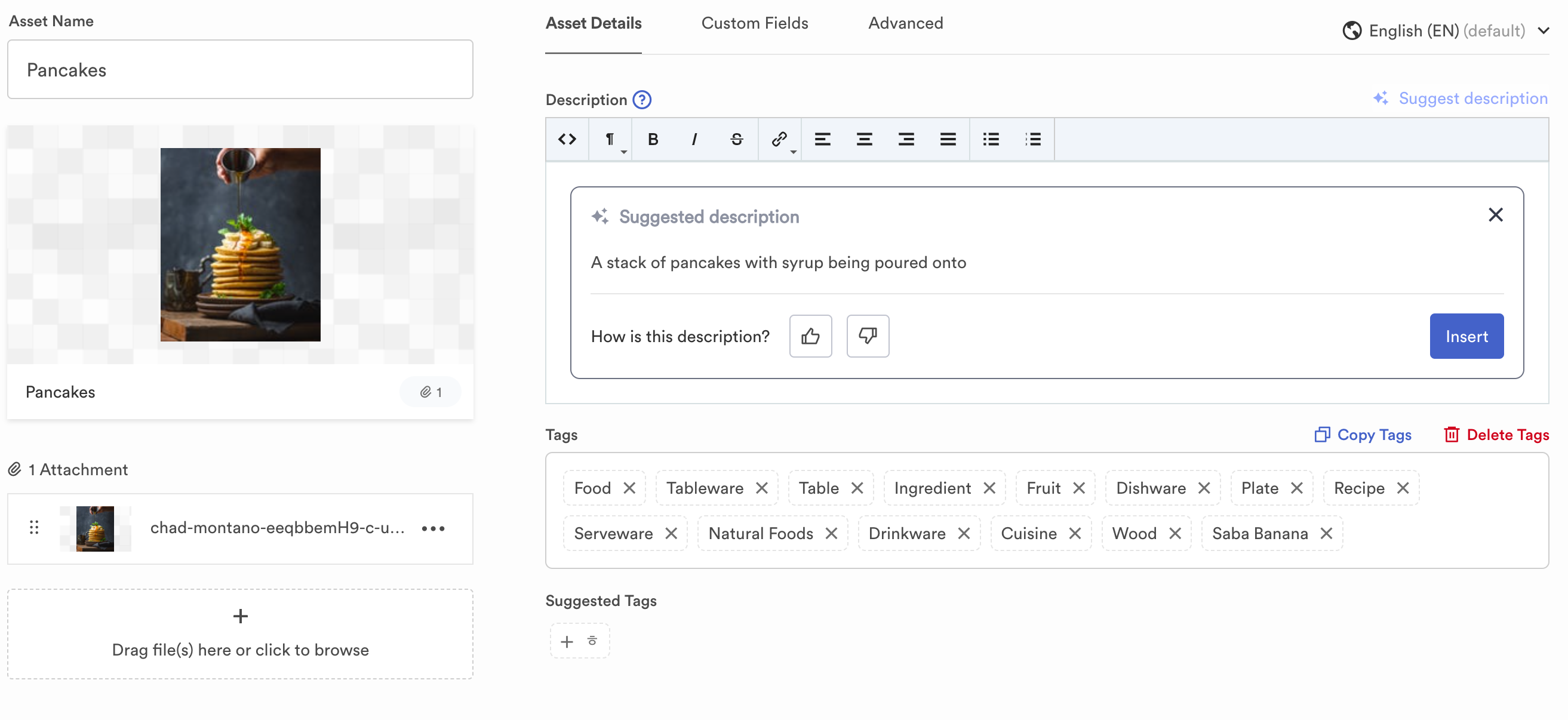
Task: Click Insert to apply suggested description
Action: [1466, 336]
